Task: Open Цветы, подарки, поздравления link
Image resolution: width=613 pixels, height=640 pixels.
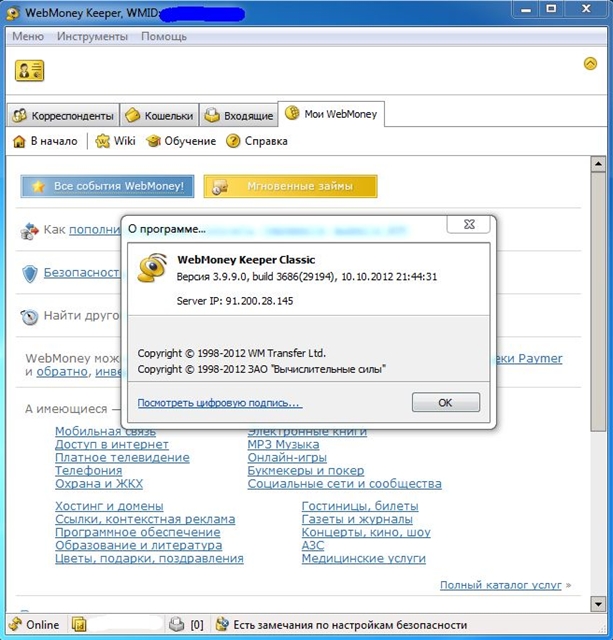Action: click(x=149, y=558)
